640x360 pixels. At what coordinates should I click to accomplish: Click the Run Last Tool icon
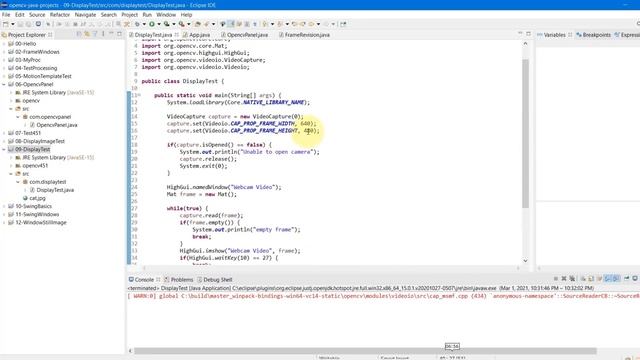click(182, 24)
